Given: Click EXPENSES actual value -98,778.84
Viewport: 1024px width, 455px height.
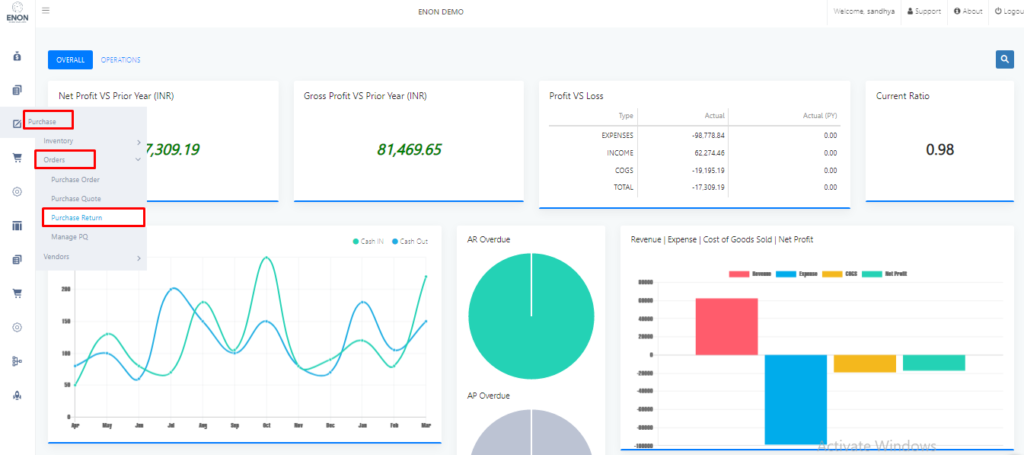Looking at the screenshot, I should tap(707, 135).
